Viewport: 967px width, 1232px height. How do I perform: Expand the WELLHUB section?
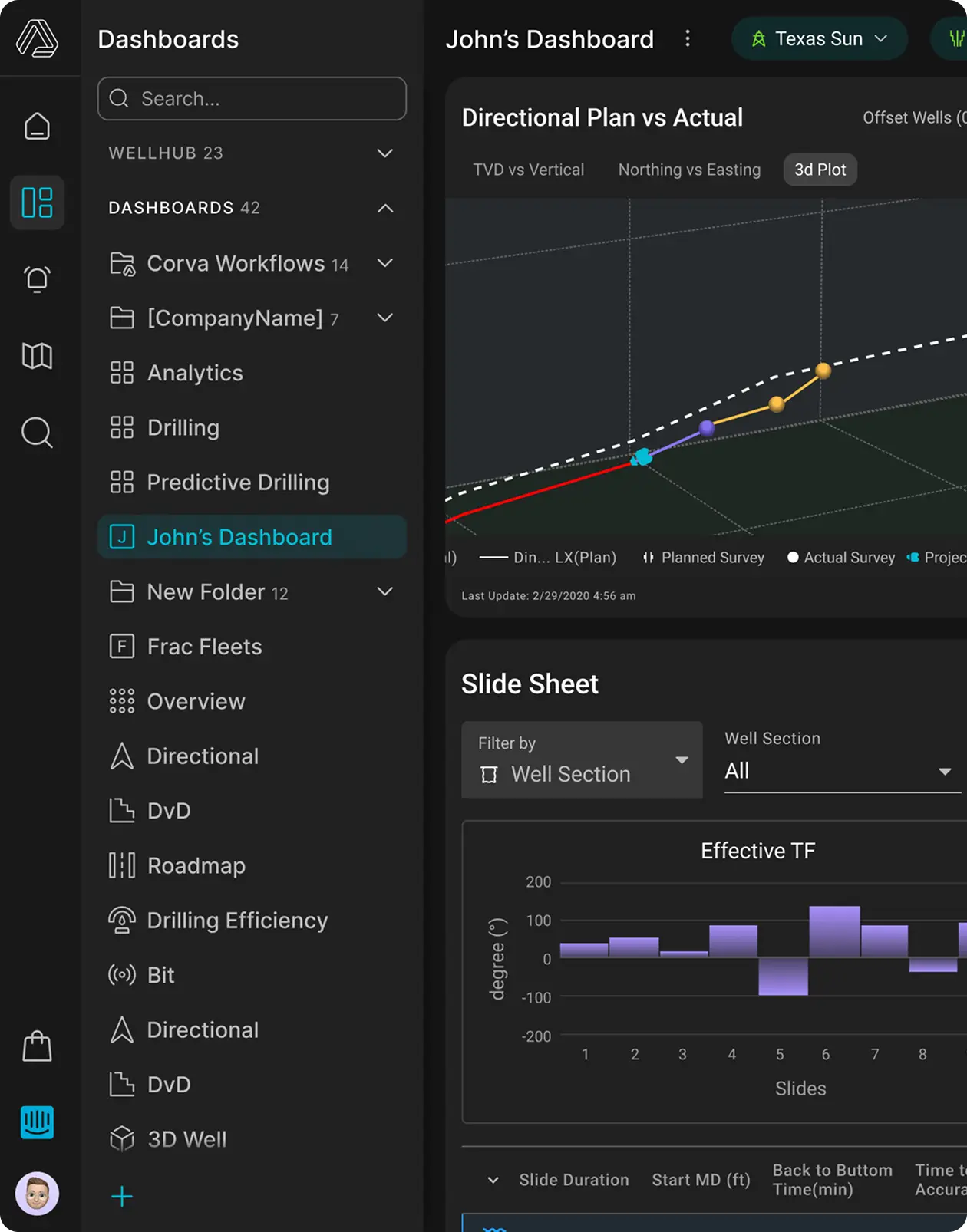click(x=385, y=153)
